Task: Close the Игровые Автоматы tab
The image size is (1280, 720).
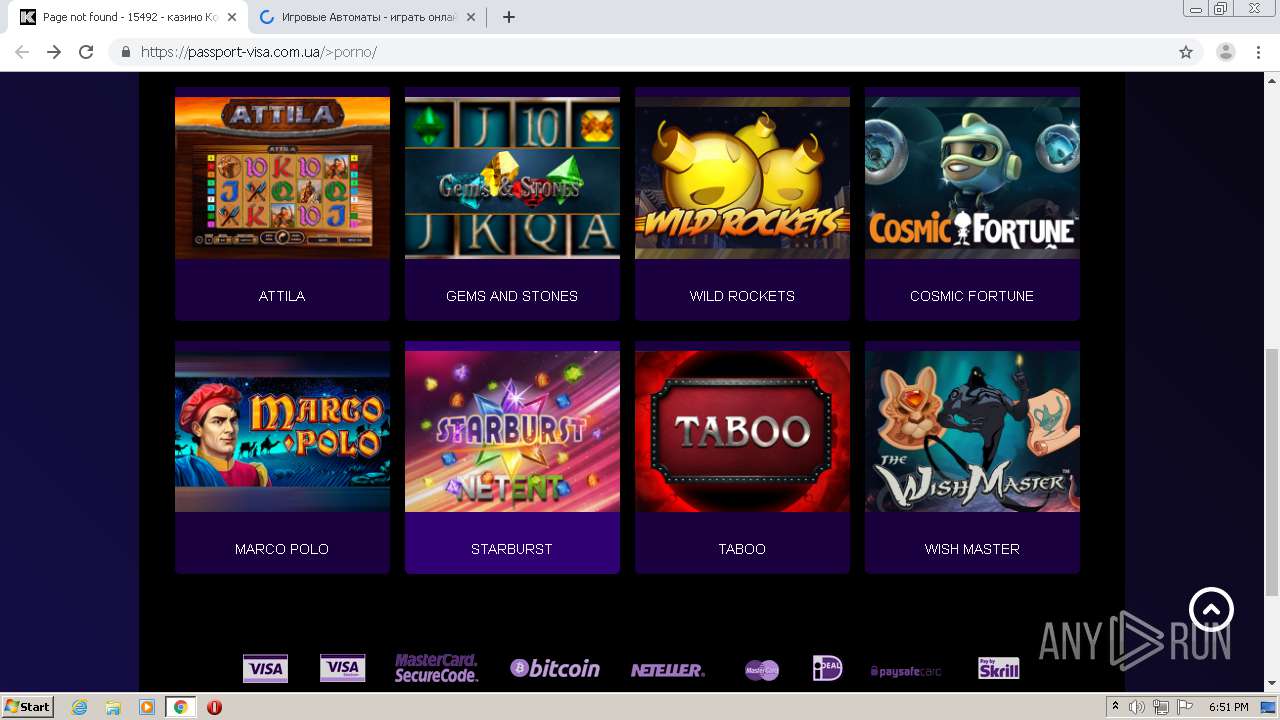Action: pyautogui.click(x=472, y=17)
